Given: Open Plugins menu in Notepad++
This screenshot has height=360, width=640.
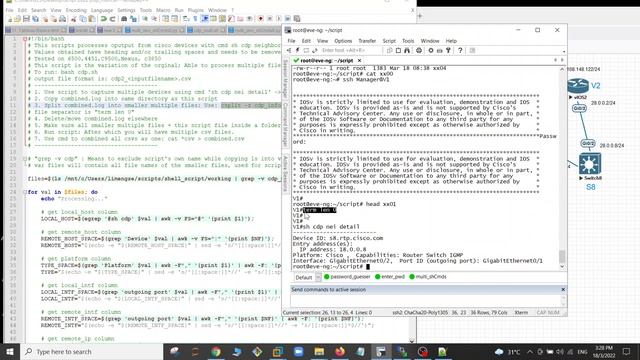Looking at the screenshot, I should [x=196, y=10].
